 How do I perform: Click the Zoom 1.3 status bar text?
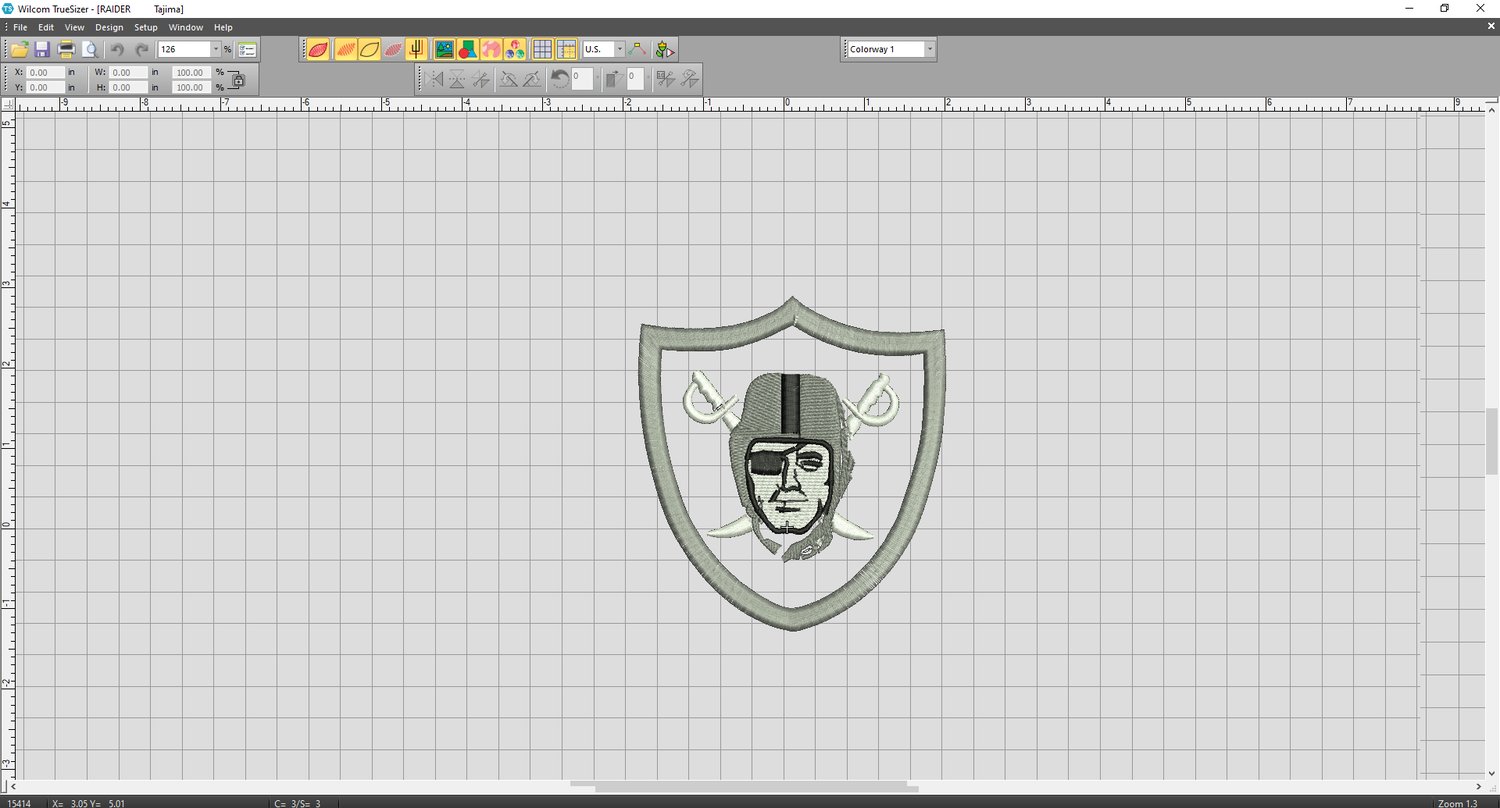tap(1457, 803)
